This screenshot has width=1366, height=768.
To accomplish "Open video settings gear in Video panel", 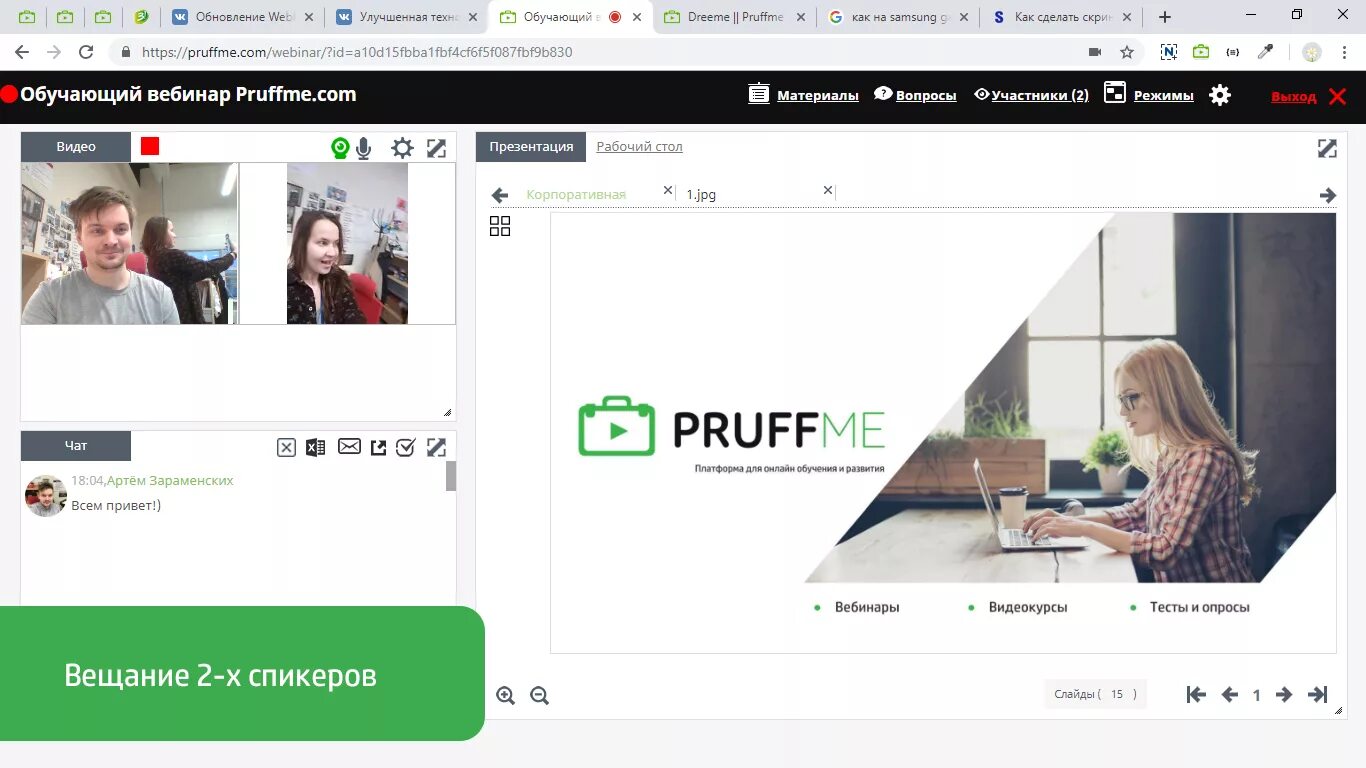I will click(402, 148).
